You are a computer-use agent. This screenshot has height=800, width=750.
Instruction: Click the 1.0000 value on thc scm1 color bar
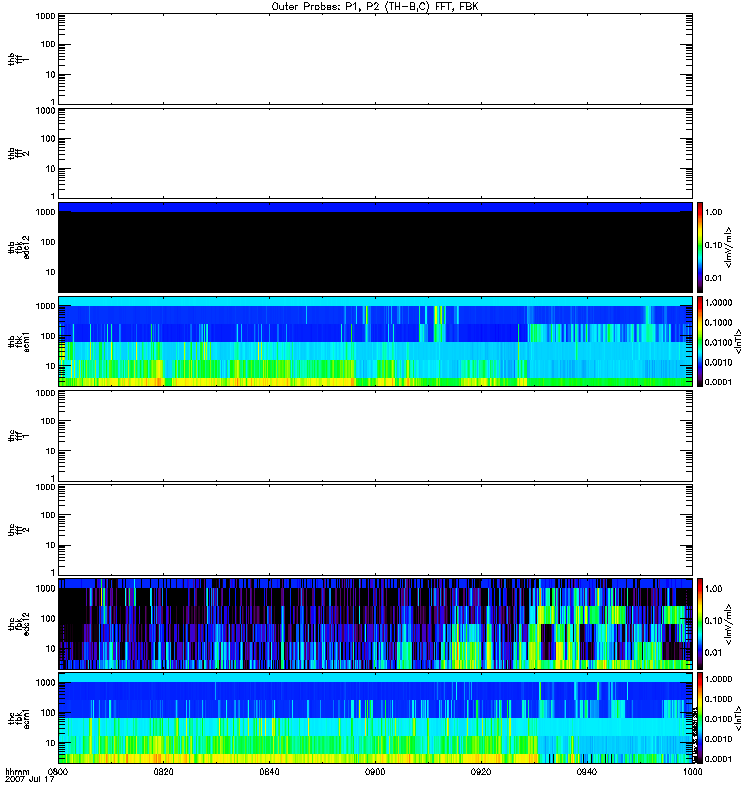(718, 679)
